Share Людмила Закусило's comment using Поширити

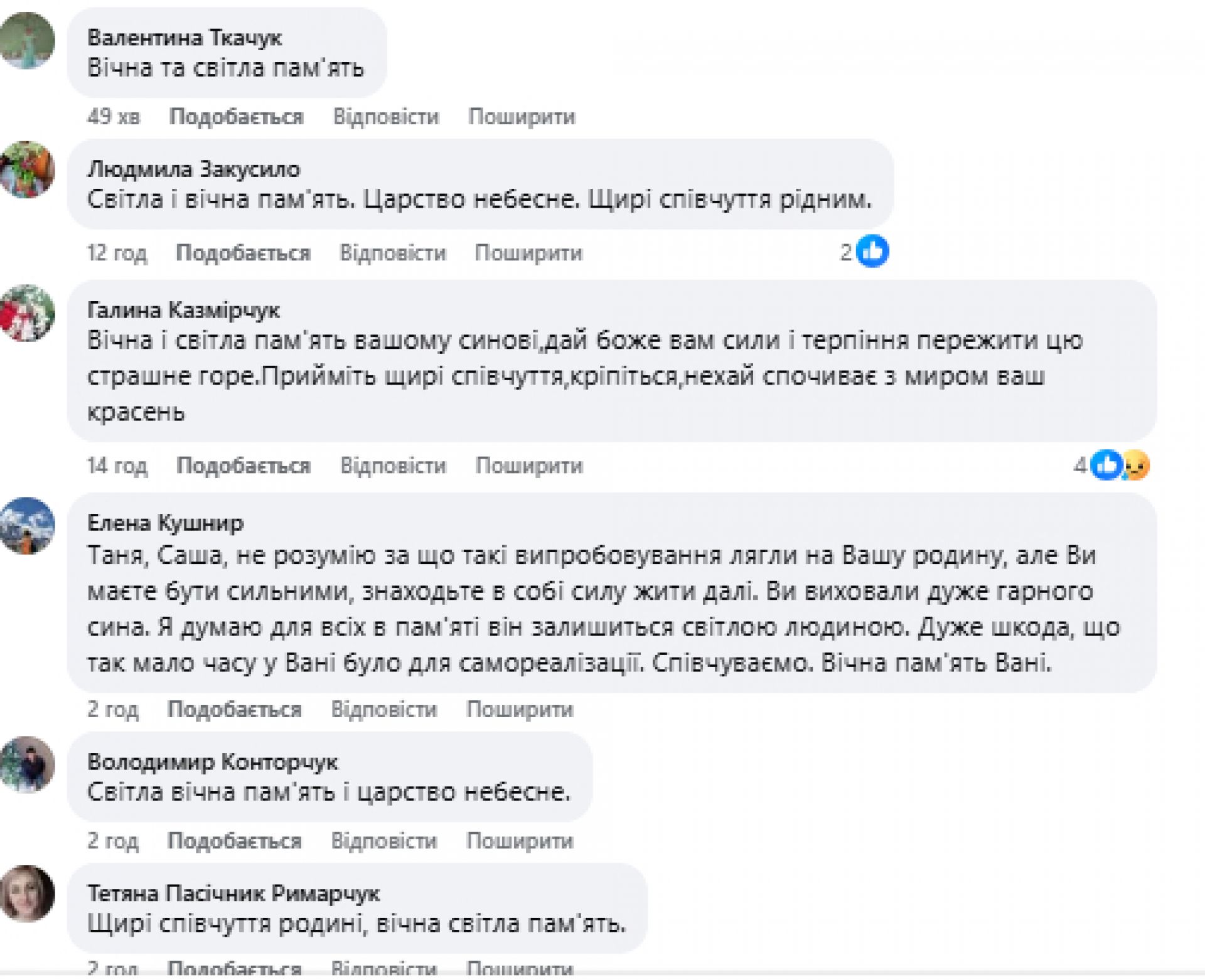point(528,253)
